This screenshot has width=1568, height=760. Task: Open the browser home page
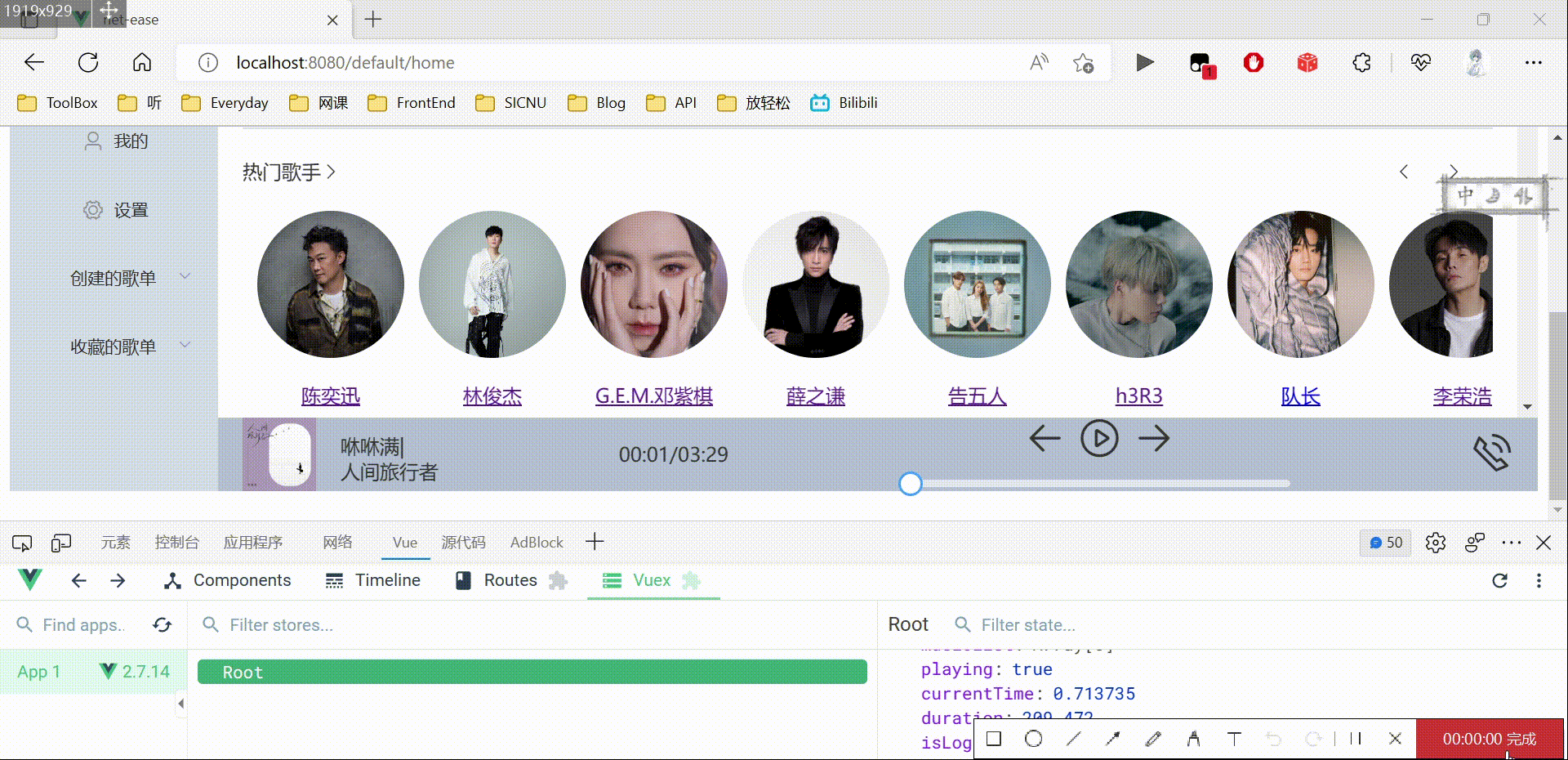point(142,62)
